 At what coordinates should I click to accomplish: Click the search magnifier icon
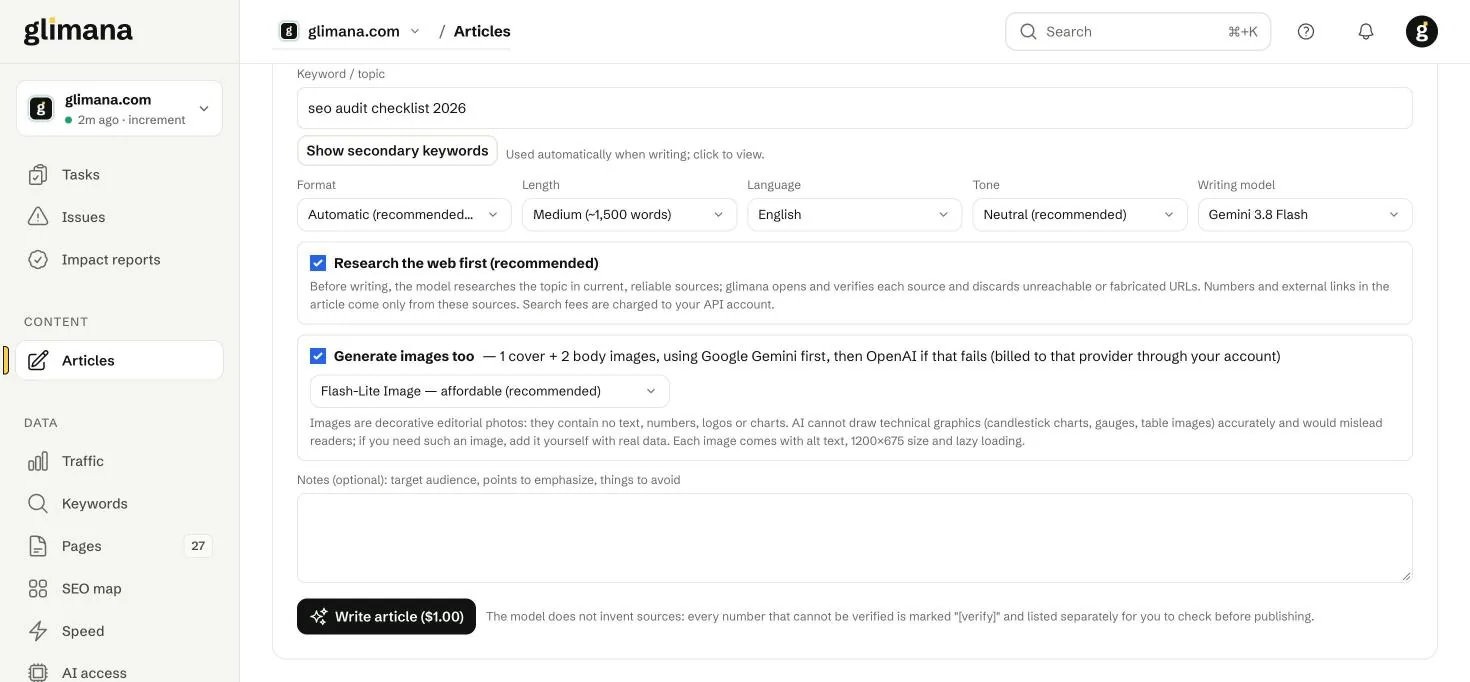(1028, 31)
